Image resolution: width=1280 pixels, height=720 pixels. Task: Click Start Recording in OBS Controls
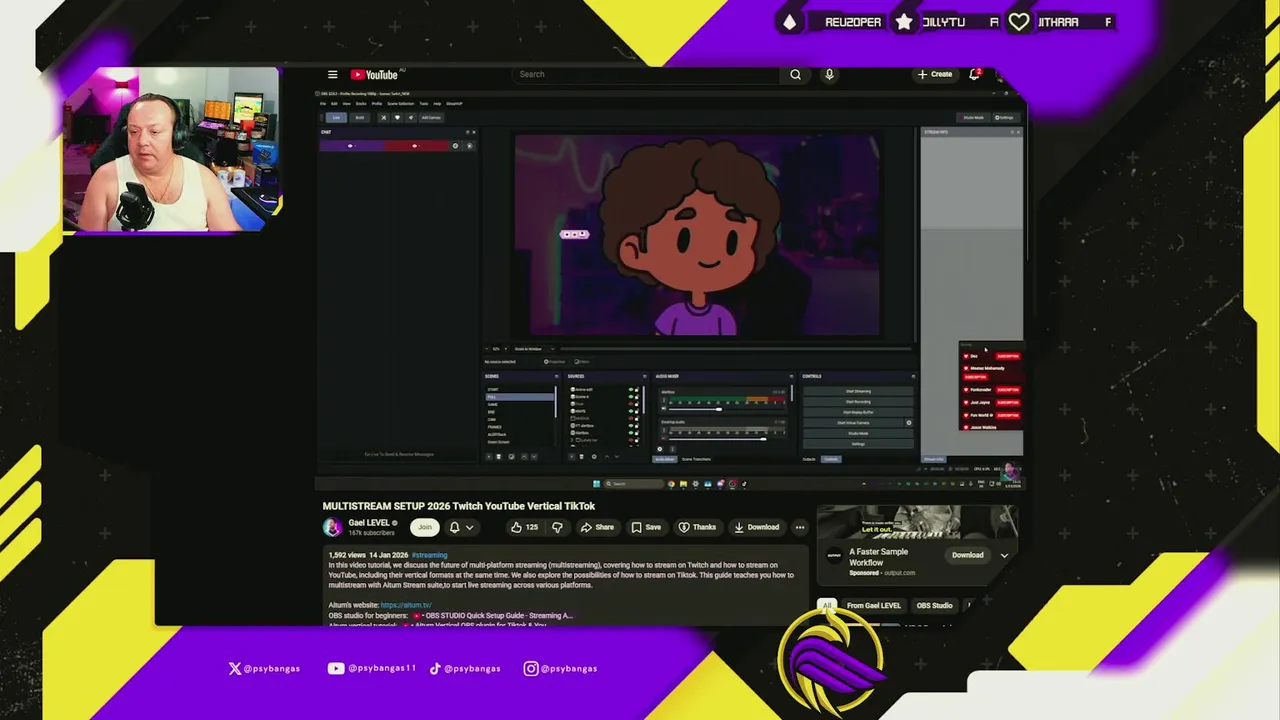pyautogui.click(x=858, y=402)
